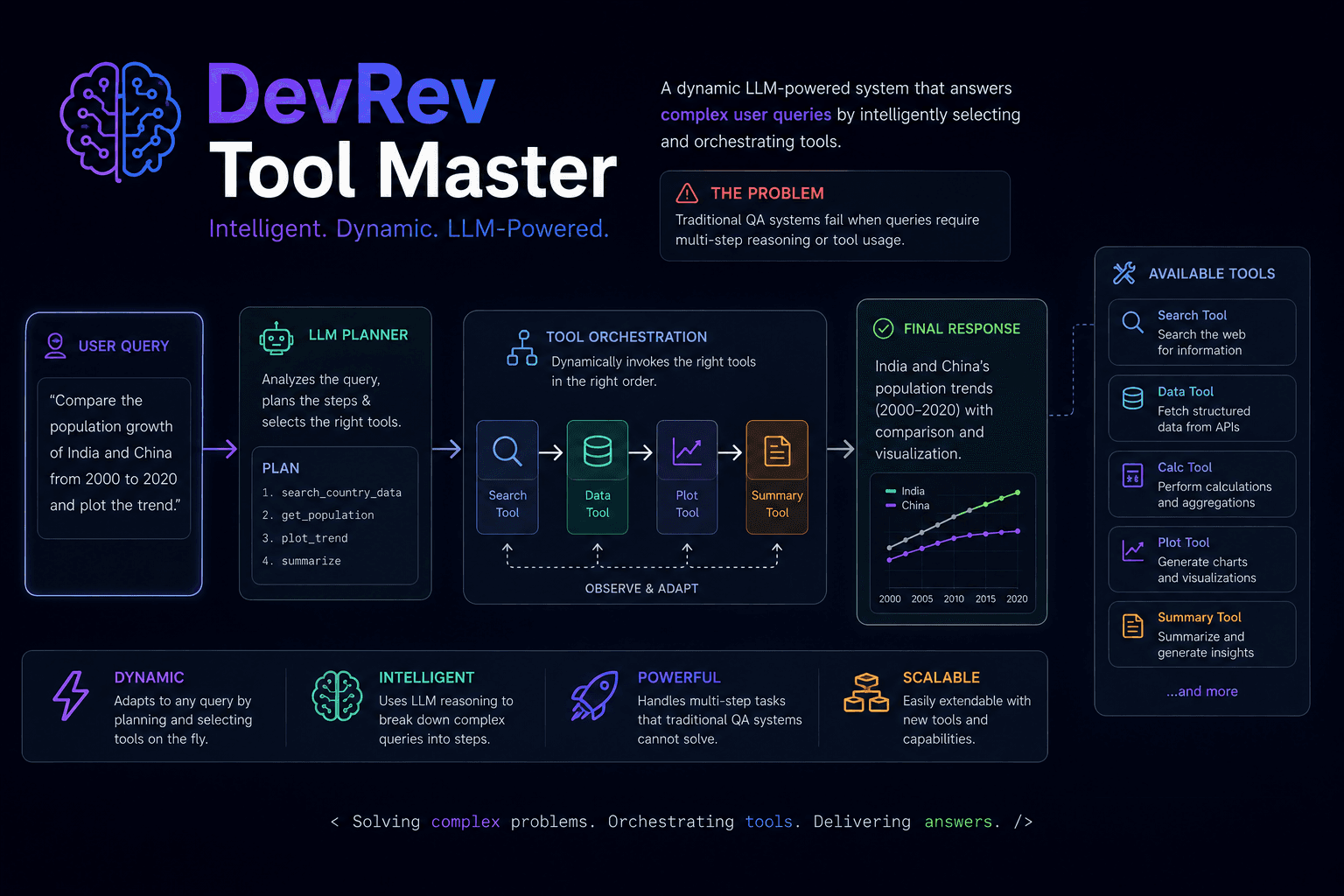Click the database icon in the Data Tool pipeline card

coord(598,451)
